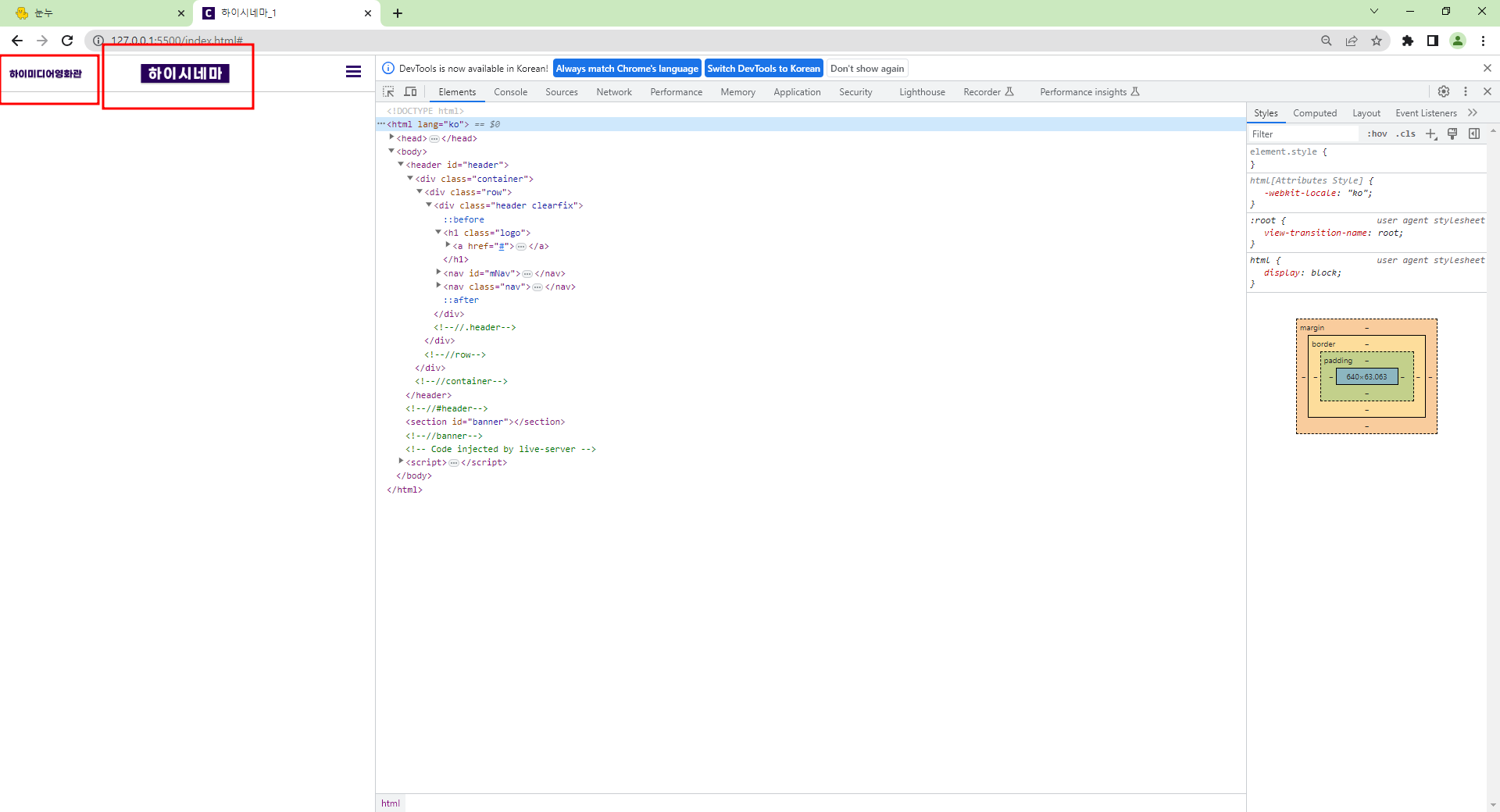Share this page icon

click(1351, 41)
